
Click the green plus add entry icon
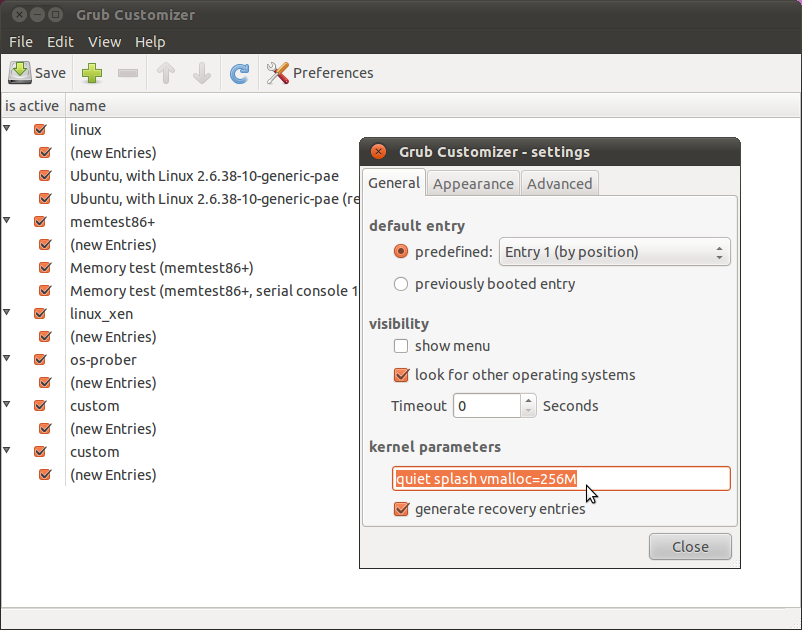tap(92, 73)
